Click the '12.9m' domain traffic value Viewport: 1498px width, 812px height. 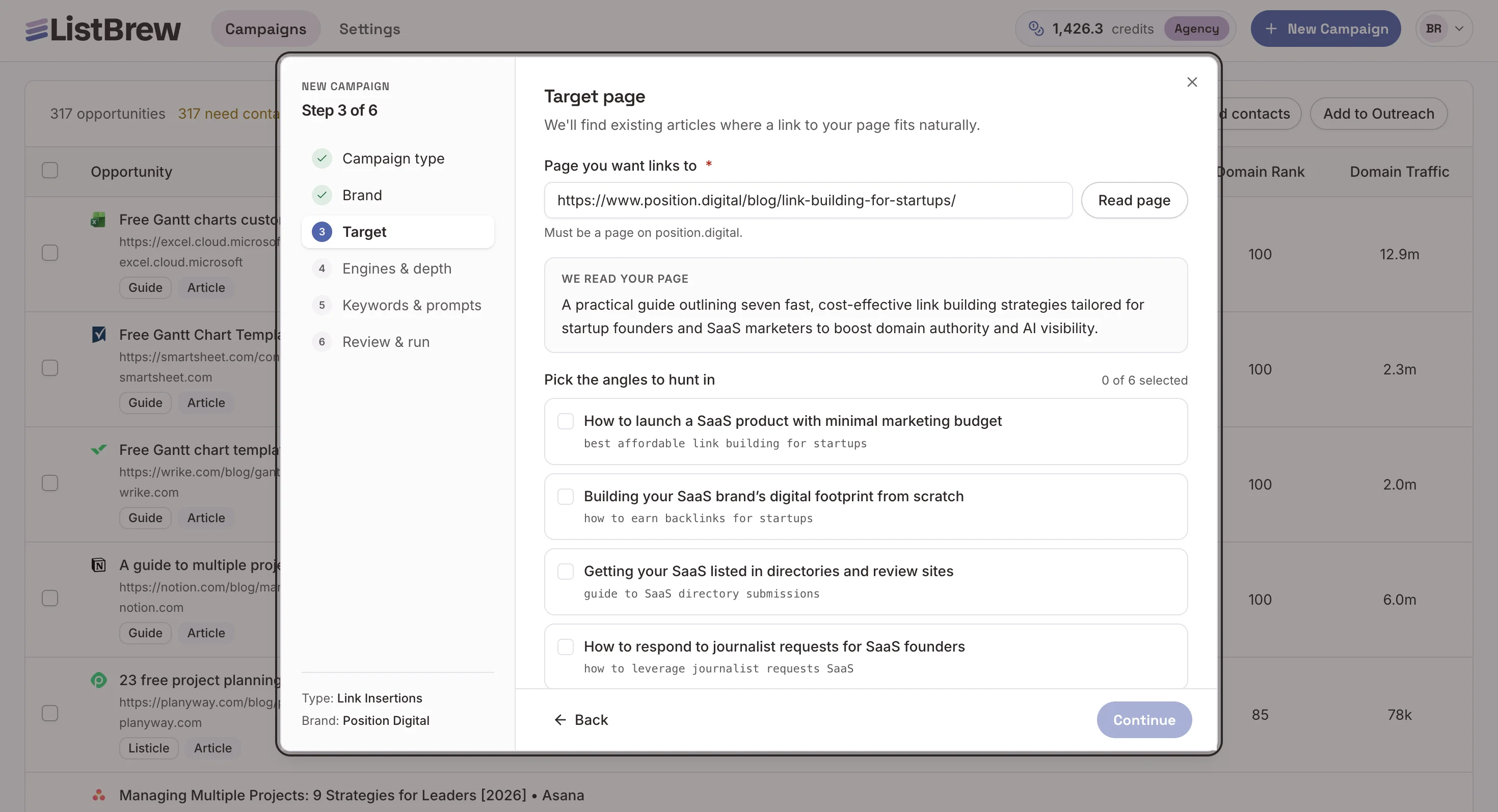[1399, 254]
